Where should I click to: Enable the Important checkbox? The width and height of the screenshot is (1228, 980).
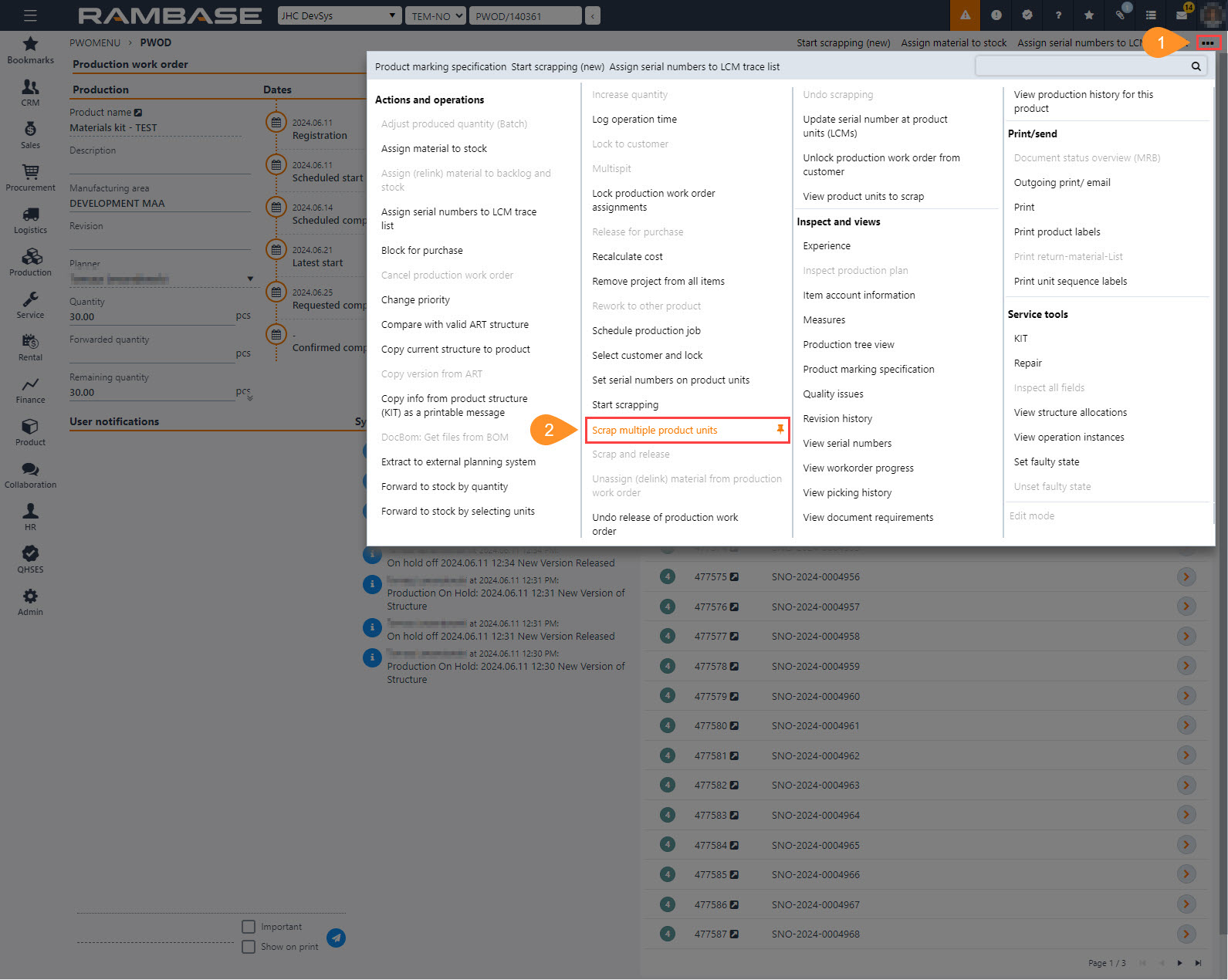pyautogui.click(x=249, y=927)
